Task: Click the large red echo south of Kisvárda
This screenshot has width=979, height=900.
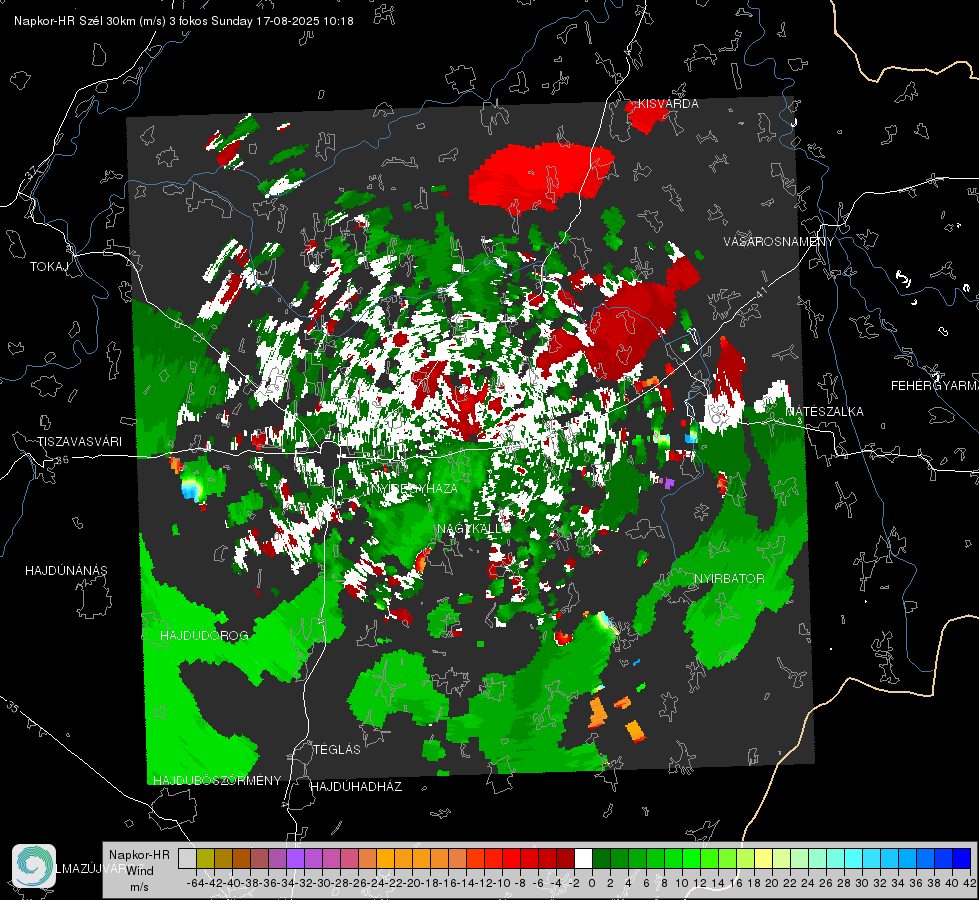Action: tap(541, 176)
